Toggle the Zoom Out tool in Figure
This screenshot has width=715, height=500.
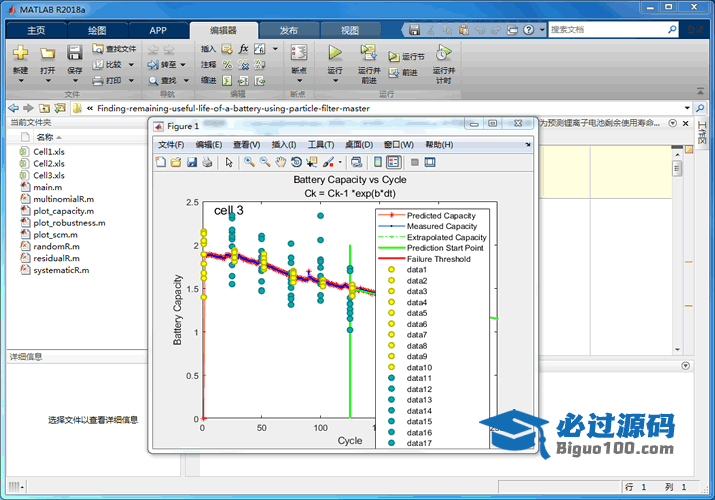click(264, 162)
